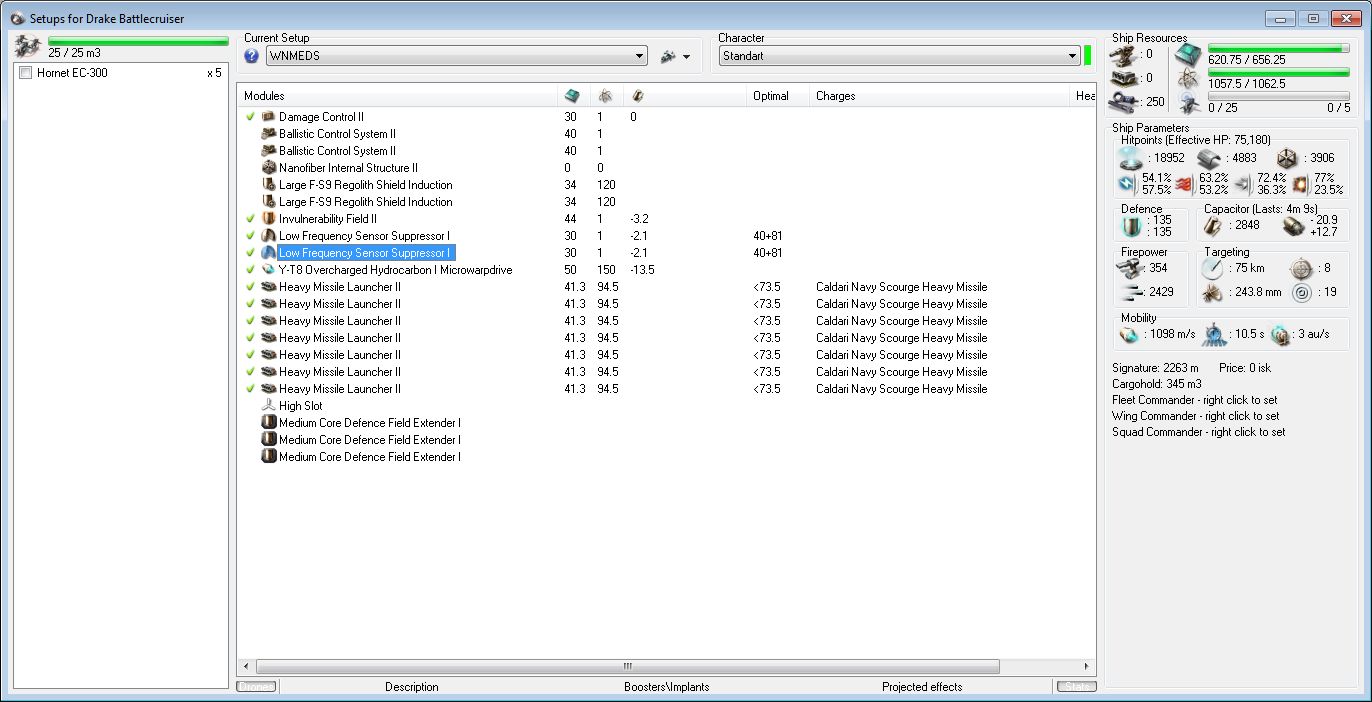The width and height of the screenshot is (1372, 702).
Task: Click the armor hitpoints icon showing 4883
Action: click(x=1210, y=158)
